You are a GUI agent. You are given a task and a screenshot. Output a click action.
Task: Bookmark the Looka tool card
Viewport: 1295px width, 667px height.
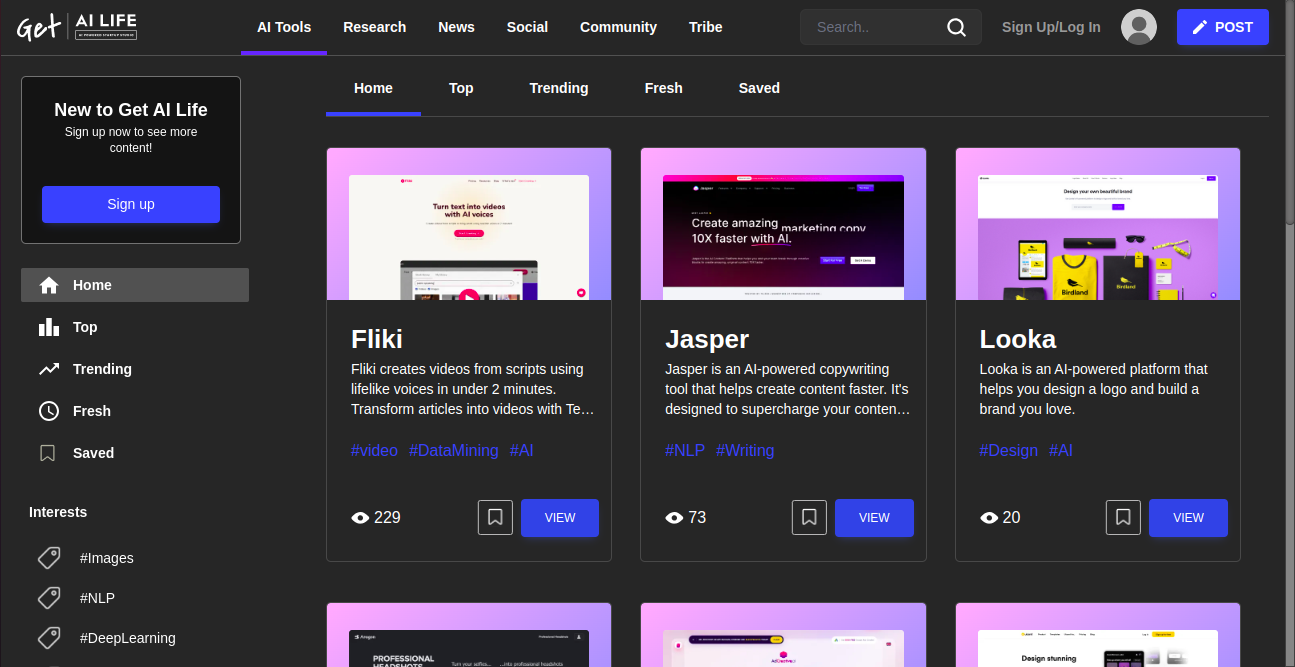click(x=1123, y=518)
